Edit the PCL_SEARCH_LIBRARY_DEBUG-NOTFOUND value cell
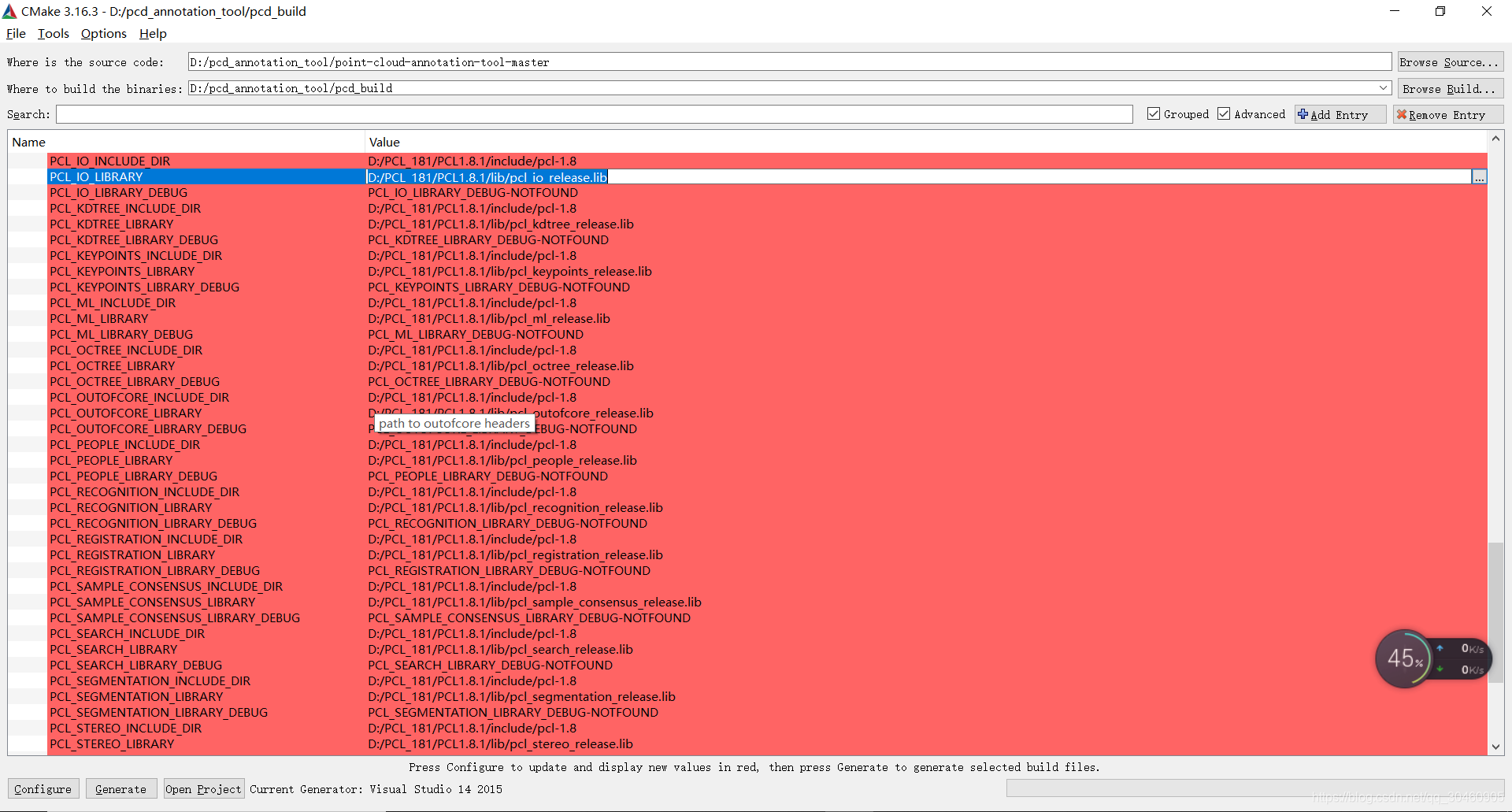1512x812 pixels. [926, 665]
